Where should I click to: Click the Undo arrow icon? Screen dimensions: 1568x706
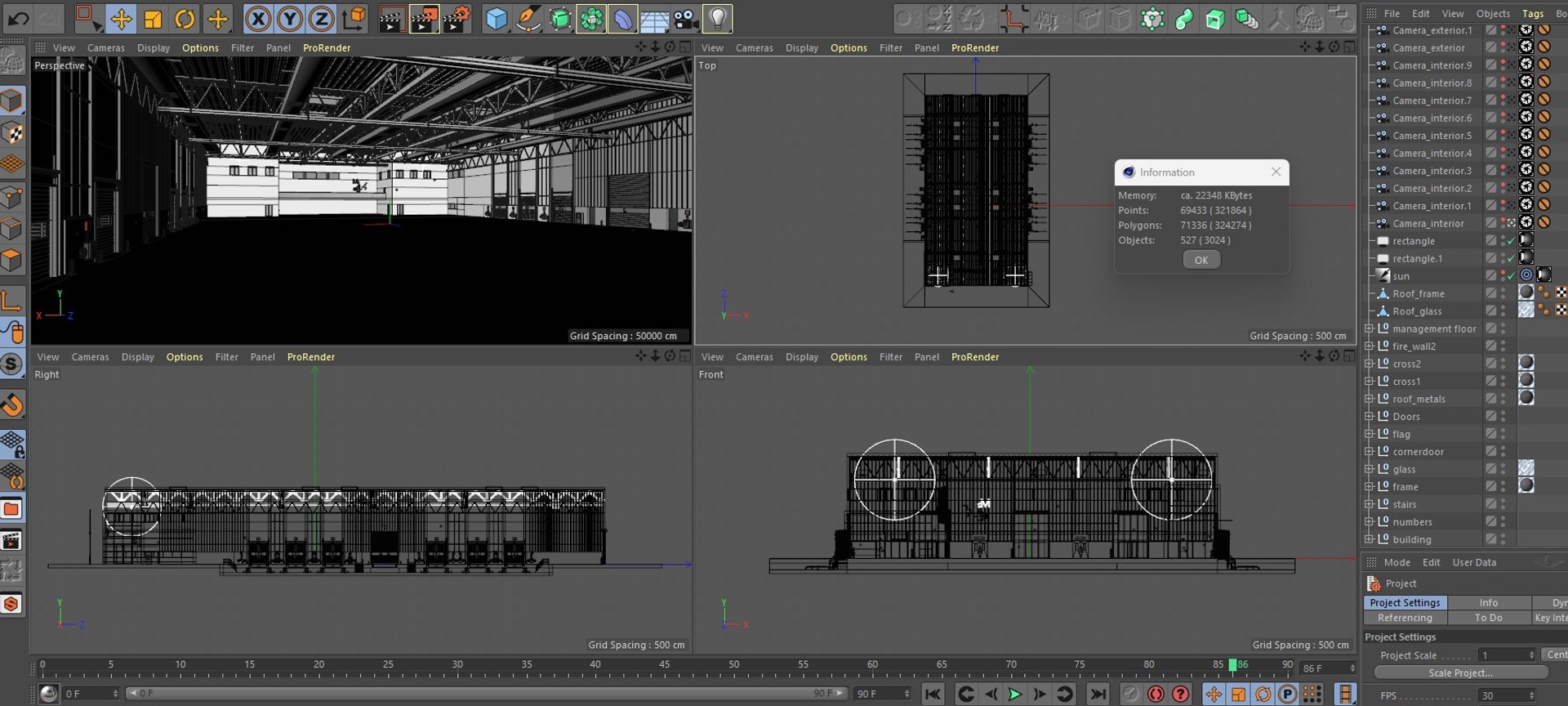pyautogui.click(x=18, y=18)
